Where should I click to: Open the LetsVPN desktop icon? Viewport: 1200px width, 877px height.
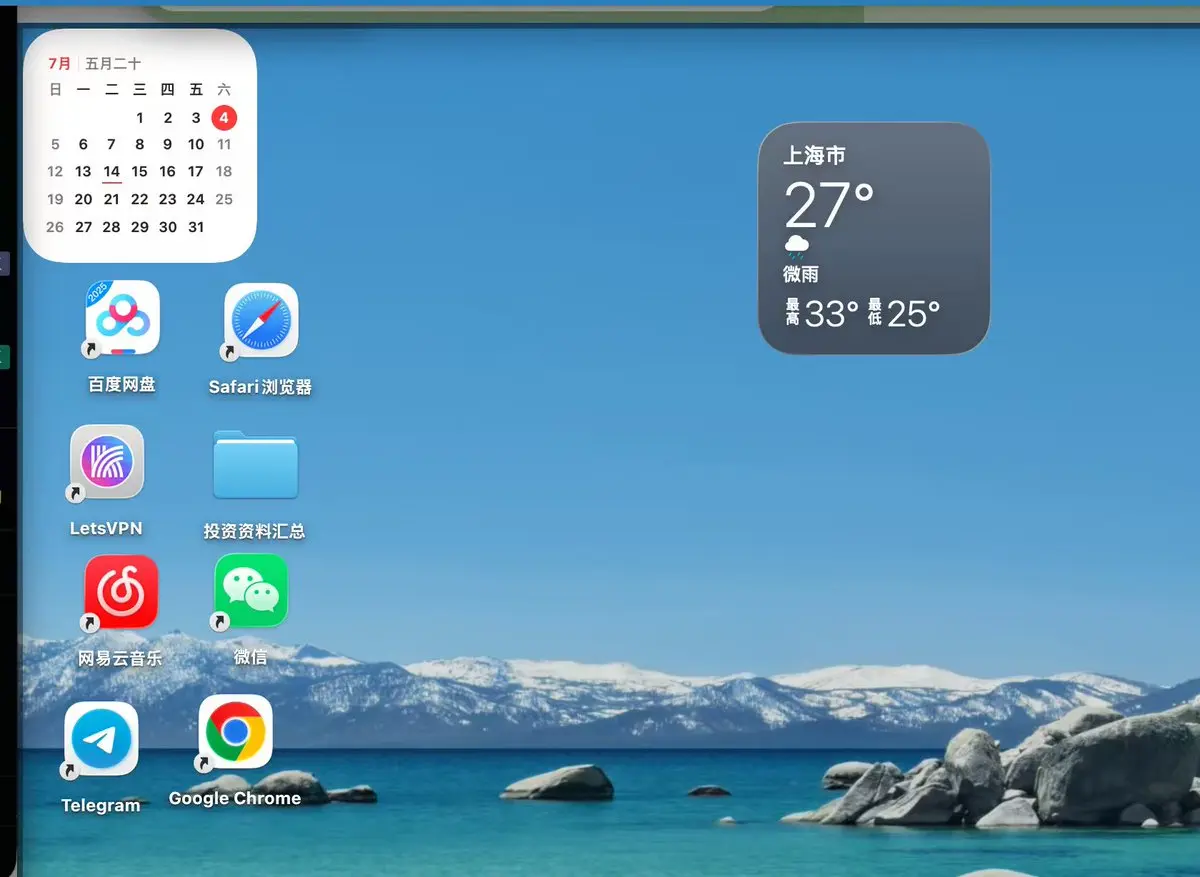(x=107, y=462)
